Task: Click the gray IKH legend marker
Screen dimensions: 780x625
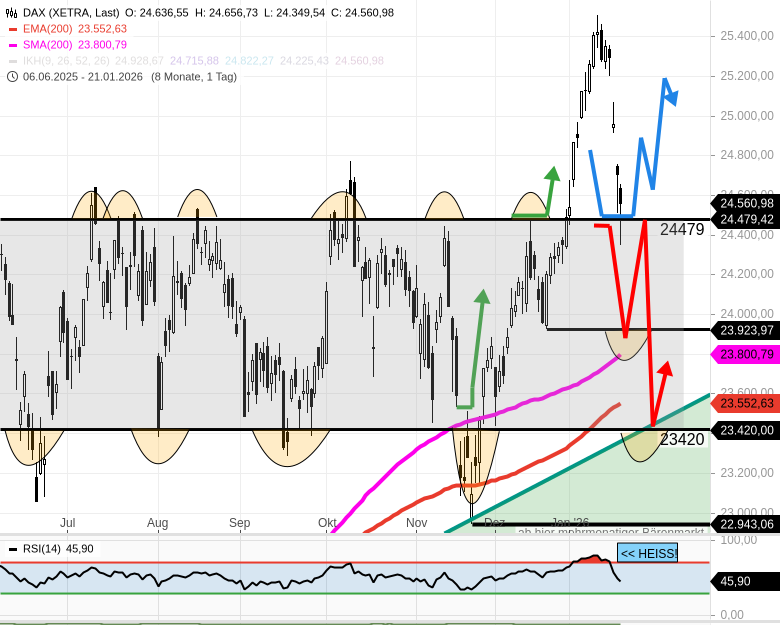Action: (x=13, y=61)
